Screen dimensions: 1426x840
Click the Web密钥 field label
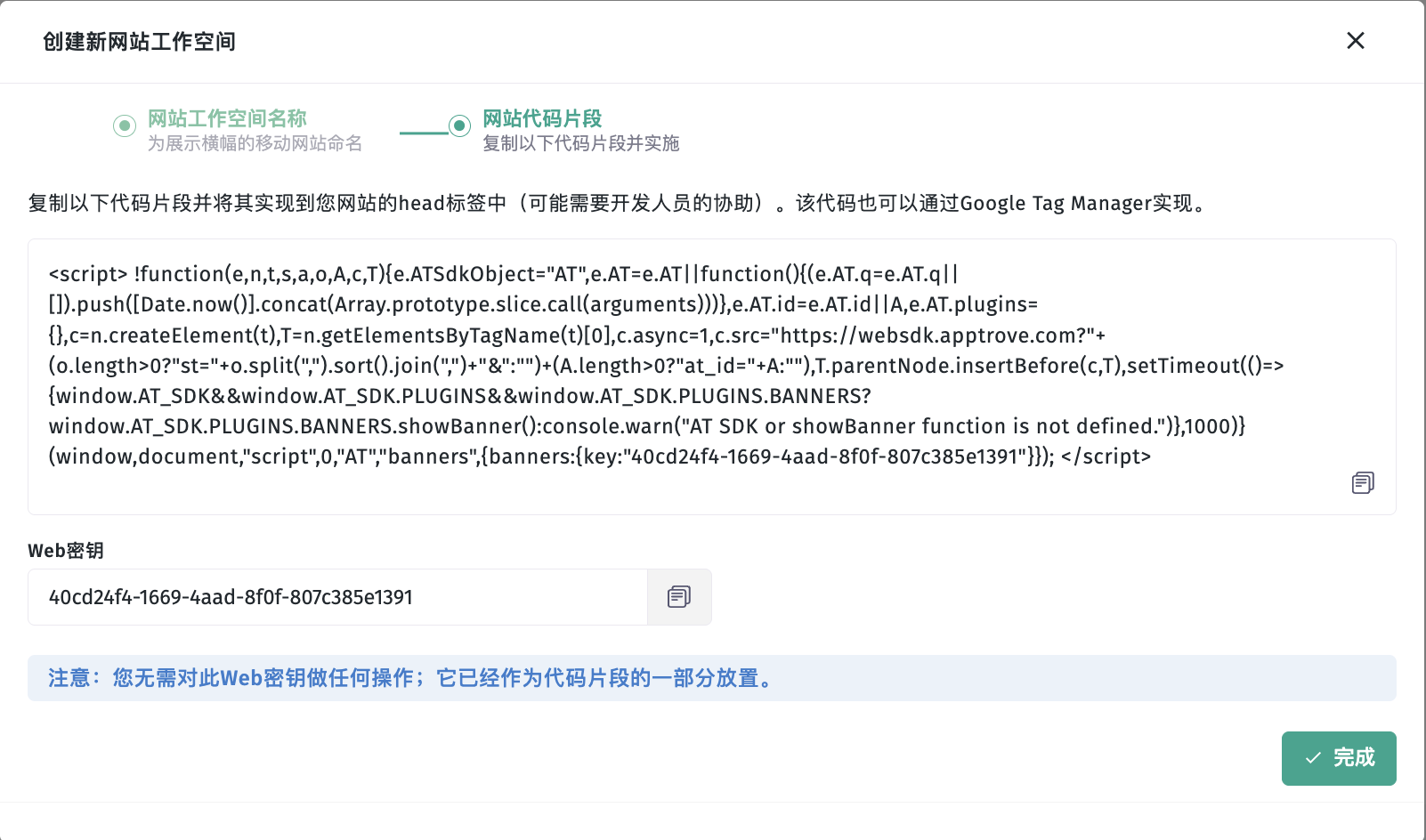[x=66, y=551]
